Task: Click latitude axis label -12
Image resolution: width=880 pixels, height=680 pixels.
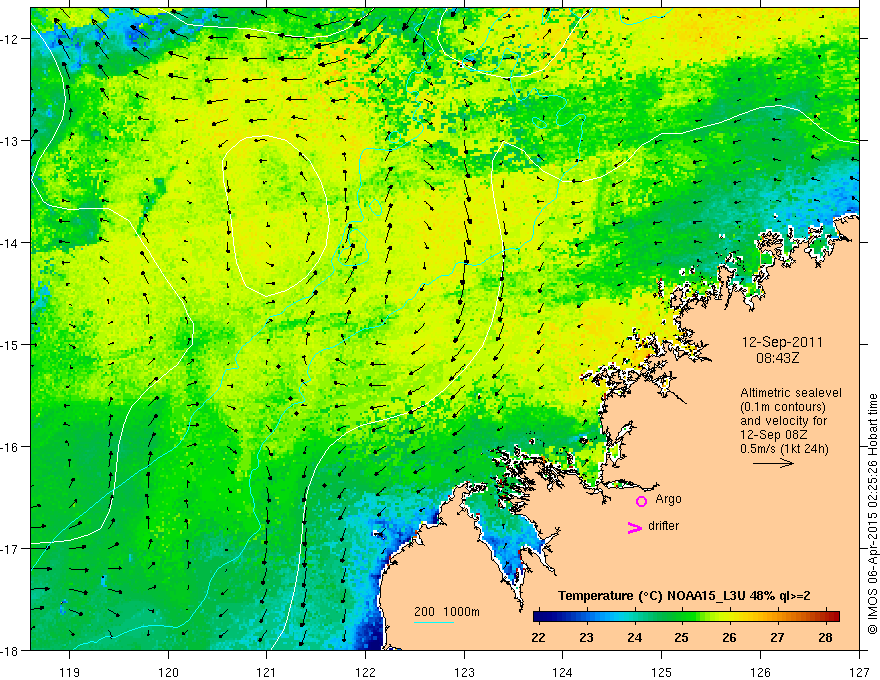Action: 10,39
